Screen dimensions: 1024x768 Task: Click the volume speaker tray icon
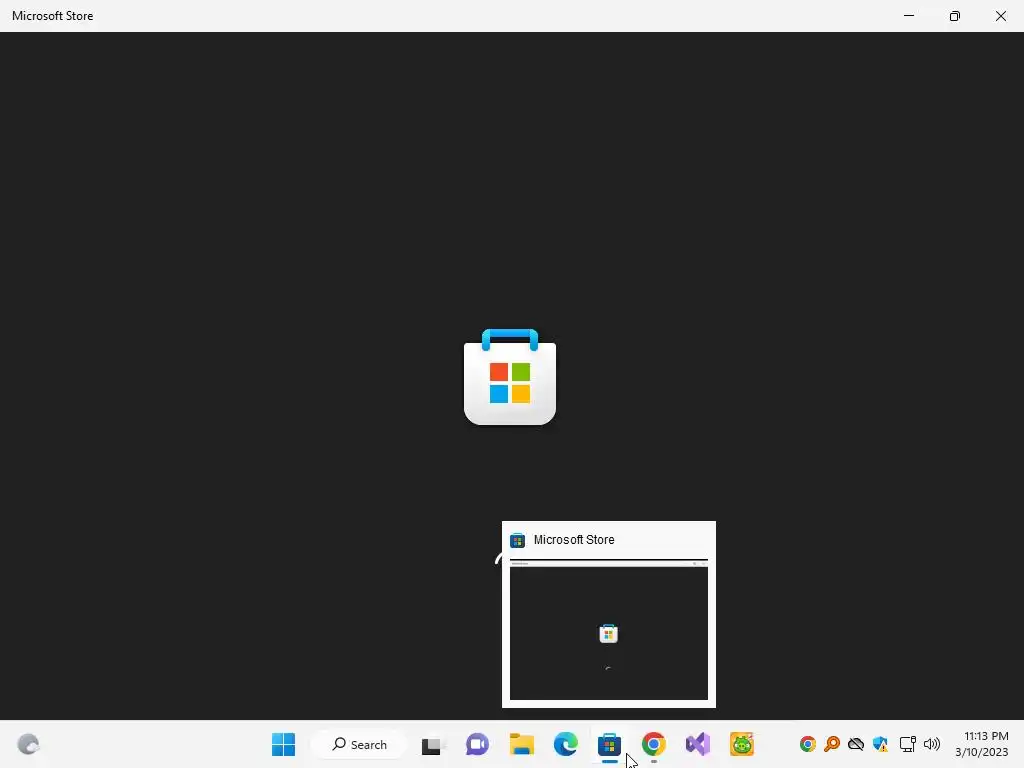click(x=932, y=744)
